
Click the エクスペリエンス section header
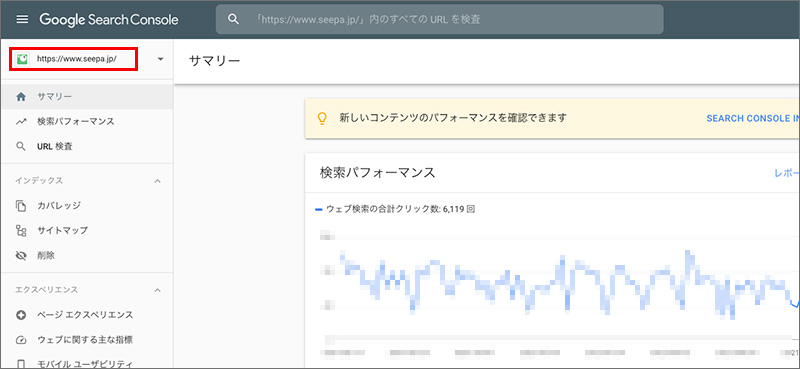46,290
